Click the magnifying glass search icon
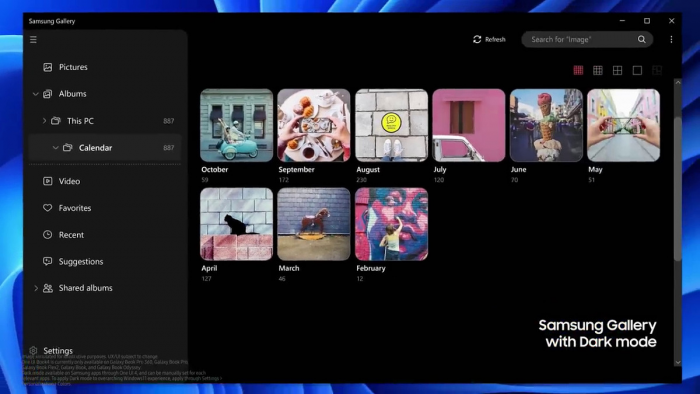Image resolution: width=700 pixels, height=394 pixels. pyautogui.click(x=642, y=39)
